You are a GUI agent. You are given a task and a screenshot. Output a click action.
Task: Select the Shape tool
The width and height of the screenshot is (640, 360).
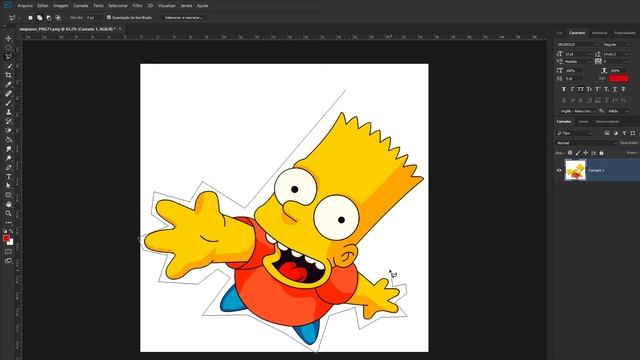click(x=8, y=195)
